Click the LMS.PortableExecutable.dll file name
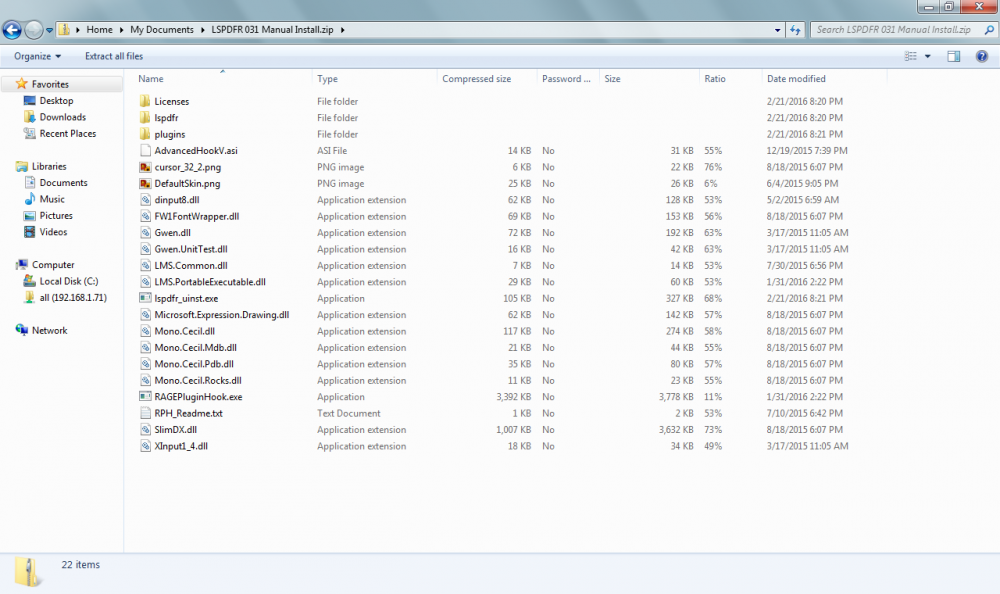This screenshot has width=1000, height=594. 210,282
